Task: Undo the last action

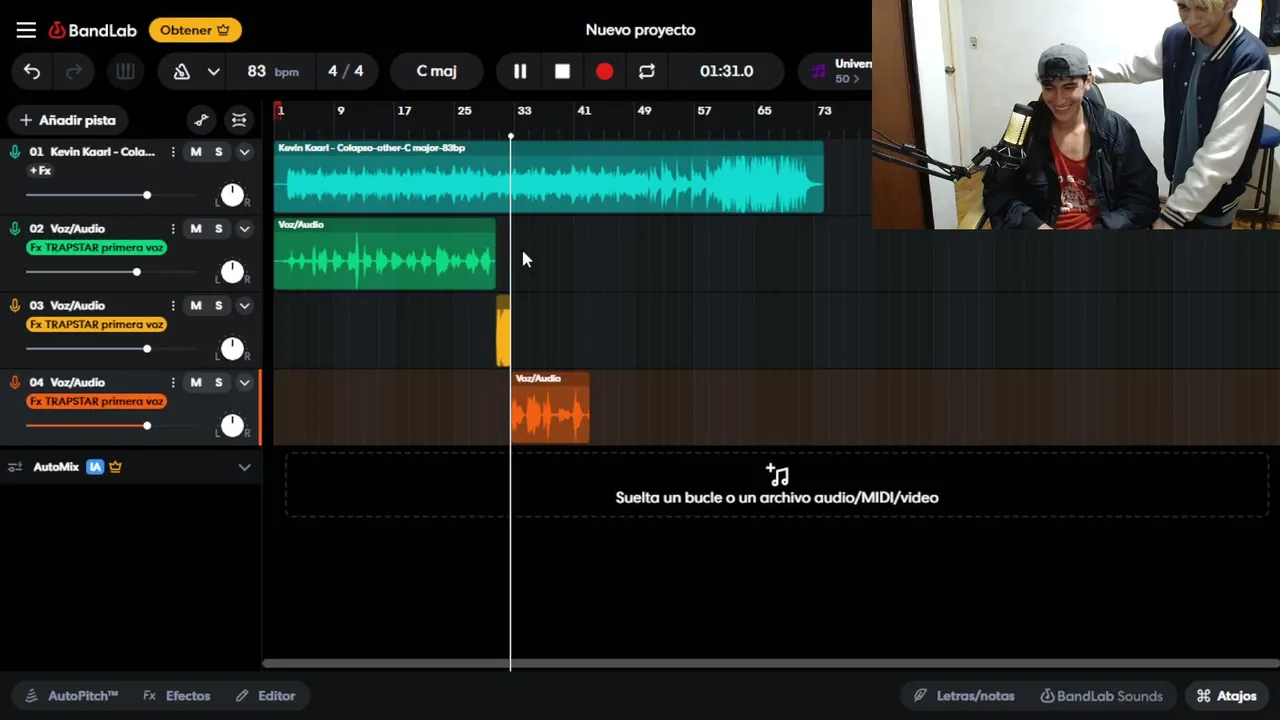Action: (x=32, y=71)
